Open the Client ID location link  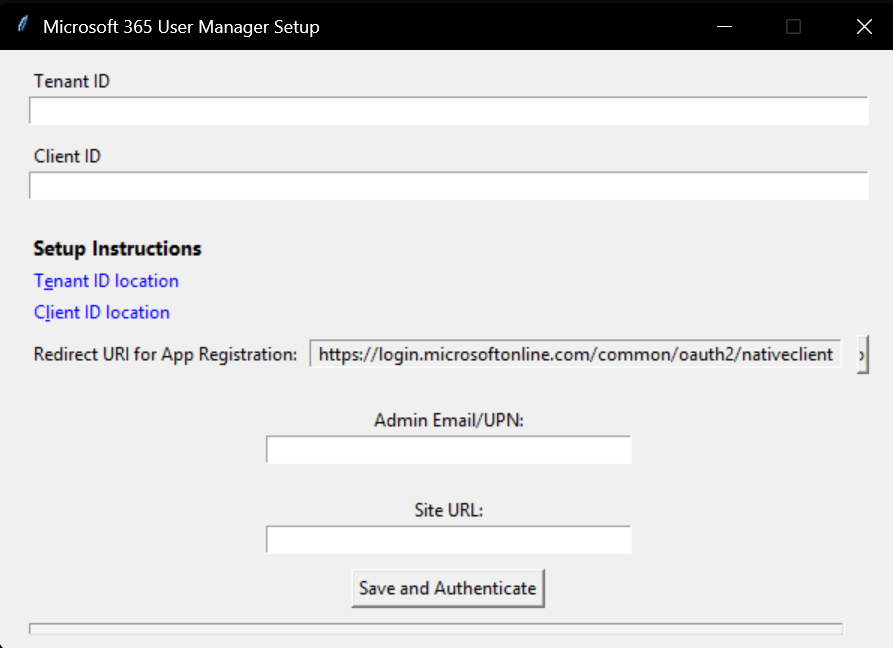(101, 312)
